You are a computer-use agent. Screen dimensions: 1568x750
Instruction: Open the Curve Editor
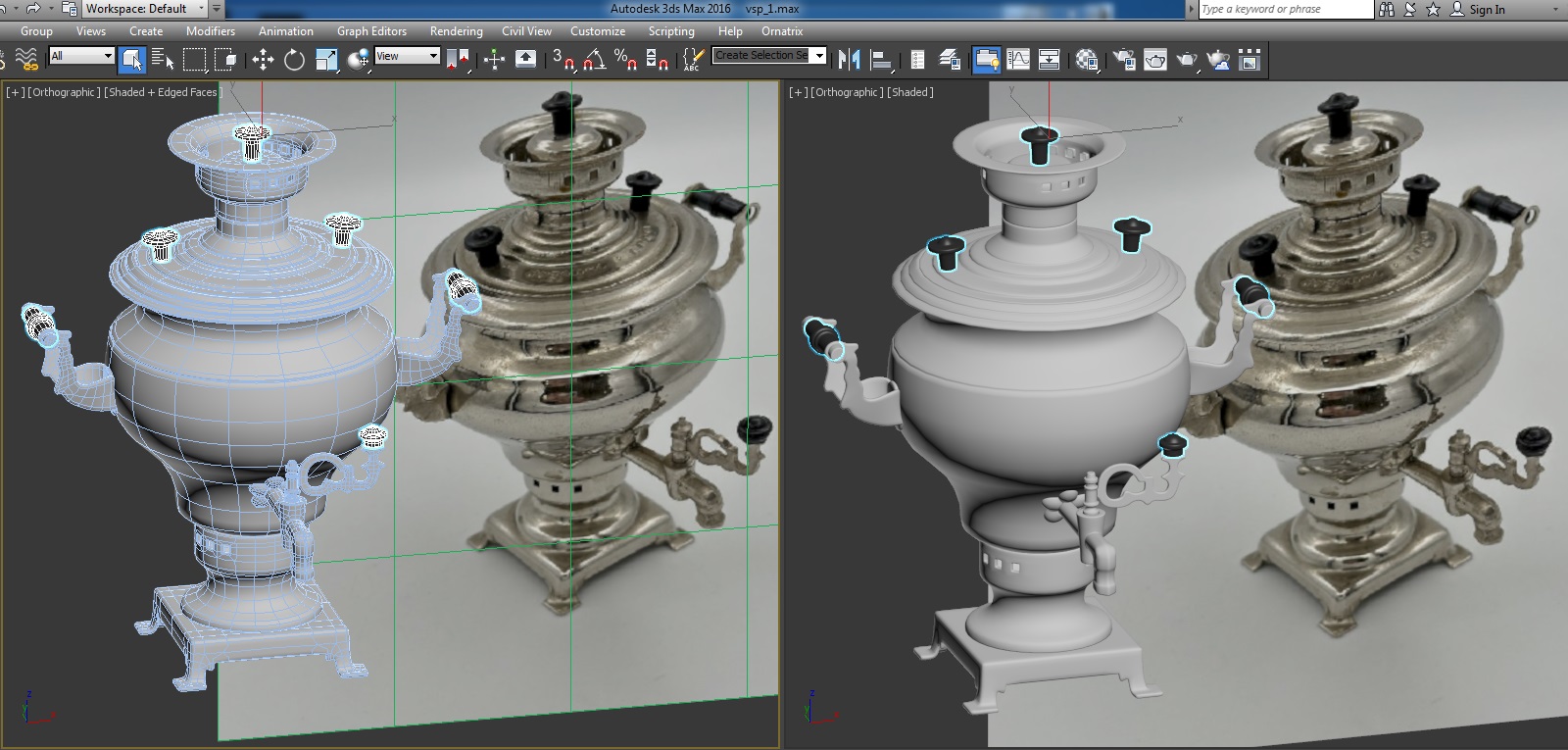[x=1018, y=60]
